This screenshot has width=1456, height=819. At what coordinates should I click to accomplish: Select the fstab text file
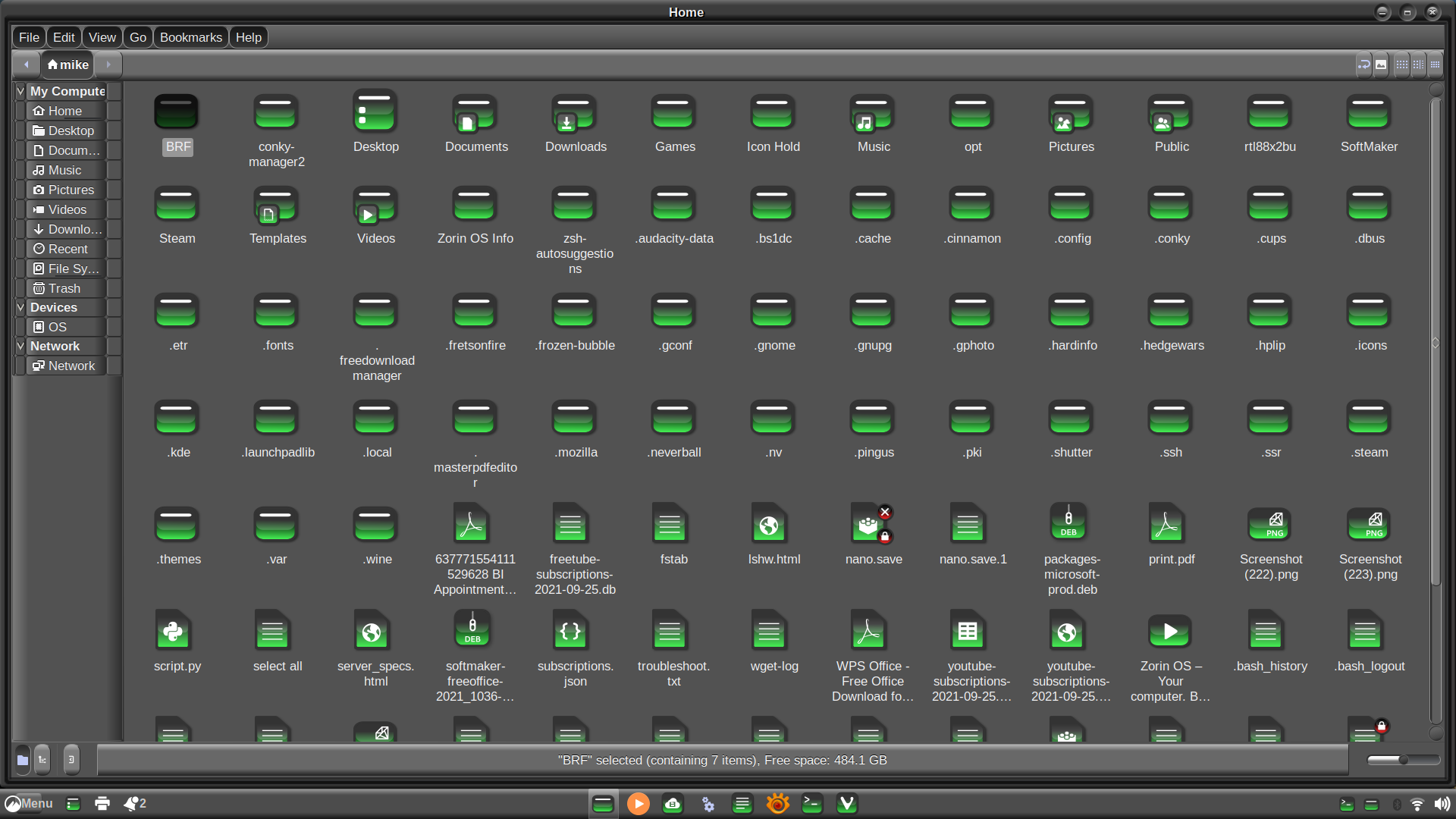coord(670,523)
